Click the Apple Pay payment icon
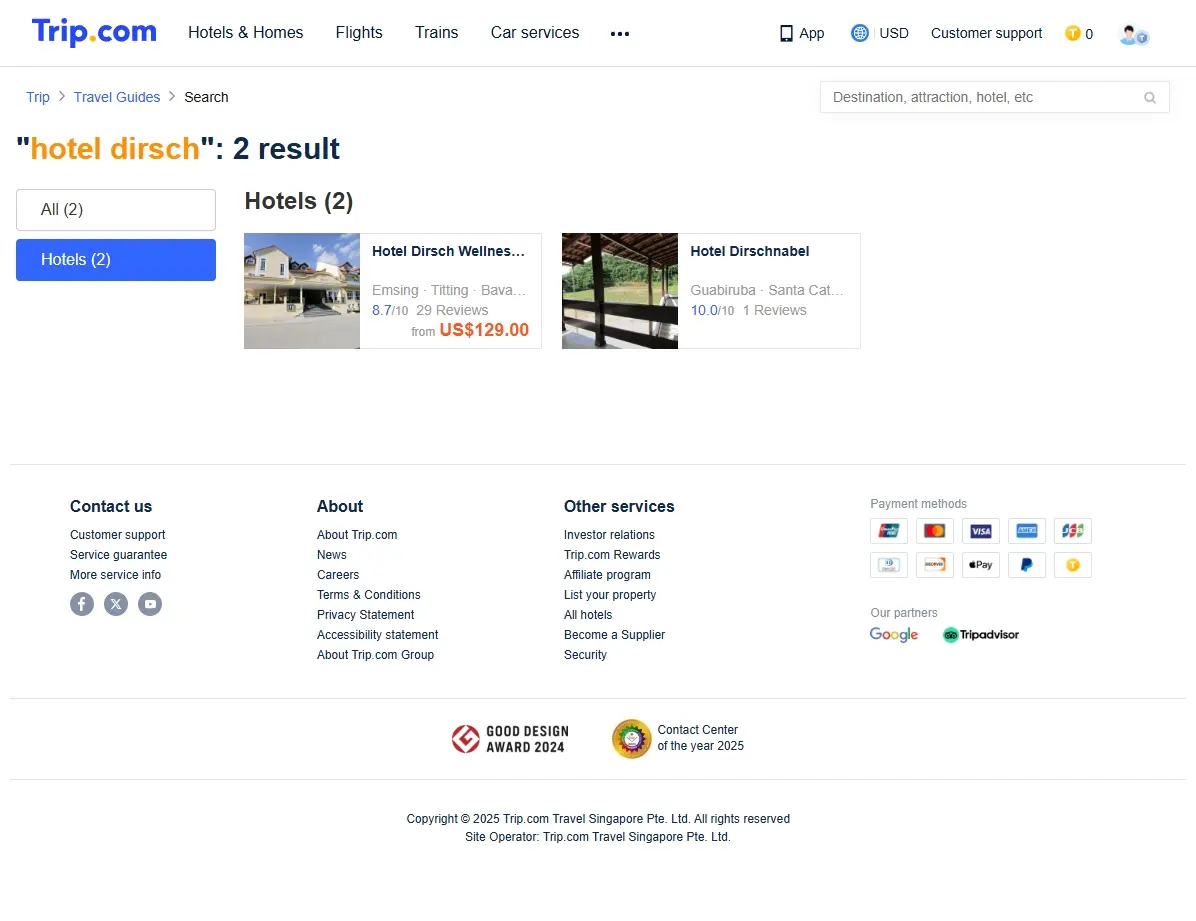Screen dimensions: 1196x921 [981, 565]
